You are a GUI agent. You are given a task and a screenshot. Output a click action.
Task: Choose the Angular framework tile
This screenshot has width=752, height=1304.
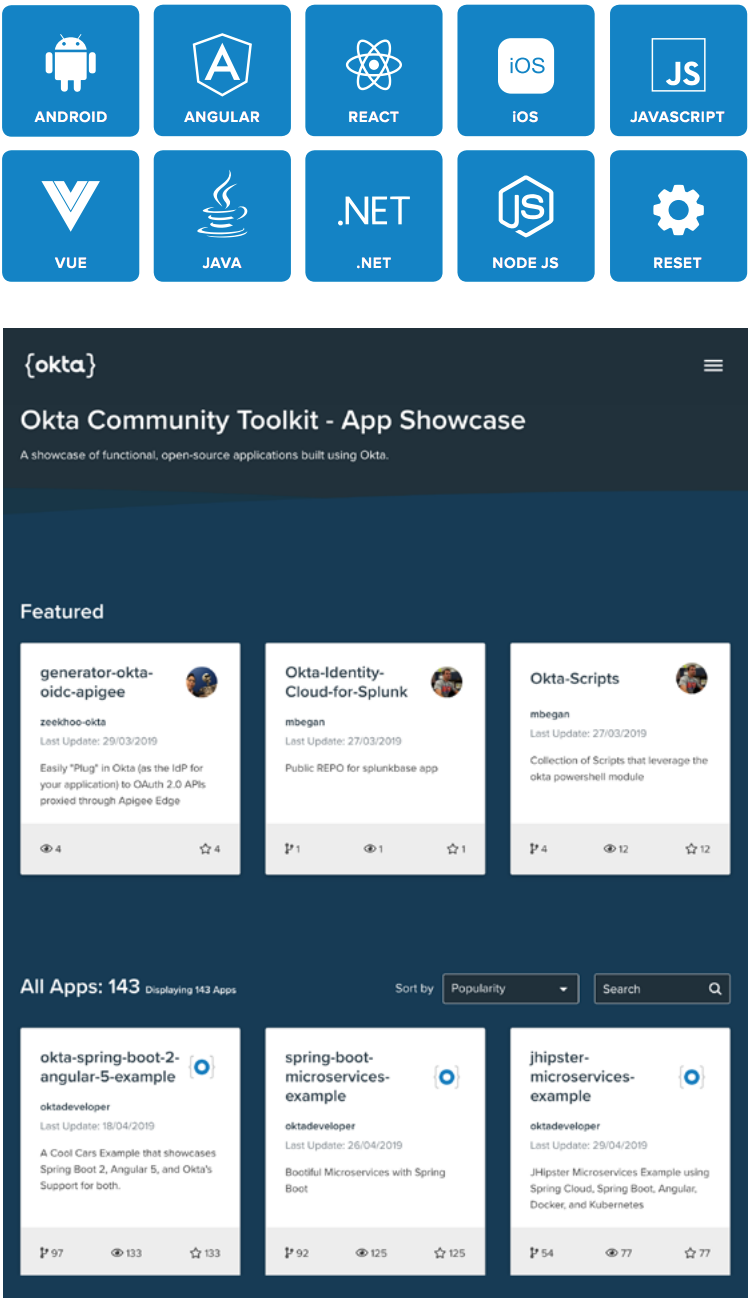pos(222,71)
